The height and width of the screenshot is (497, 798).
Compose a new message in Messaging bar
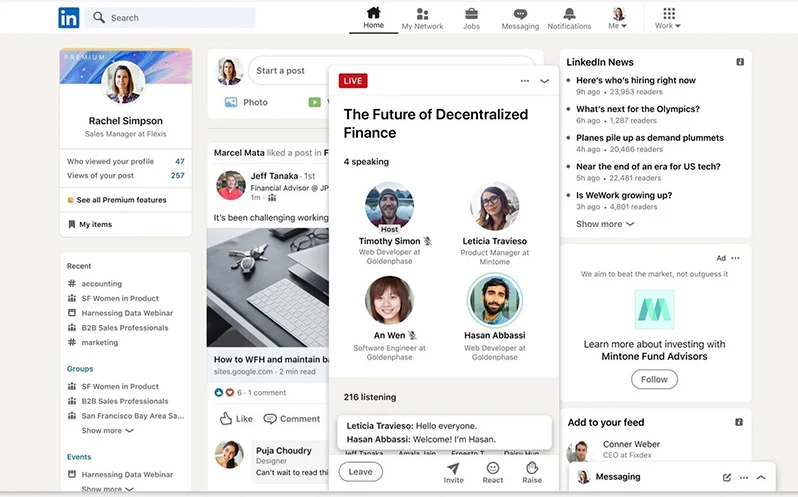click(x=727, y=478)
